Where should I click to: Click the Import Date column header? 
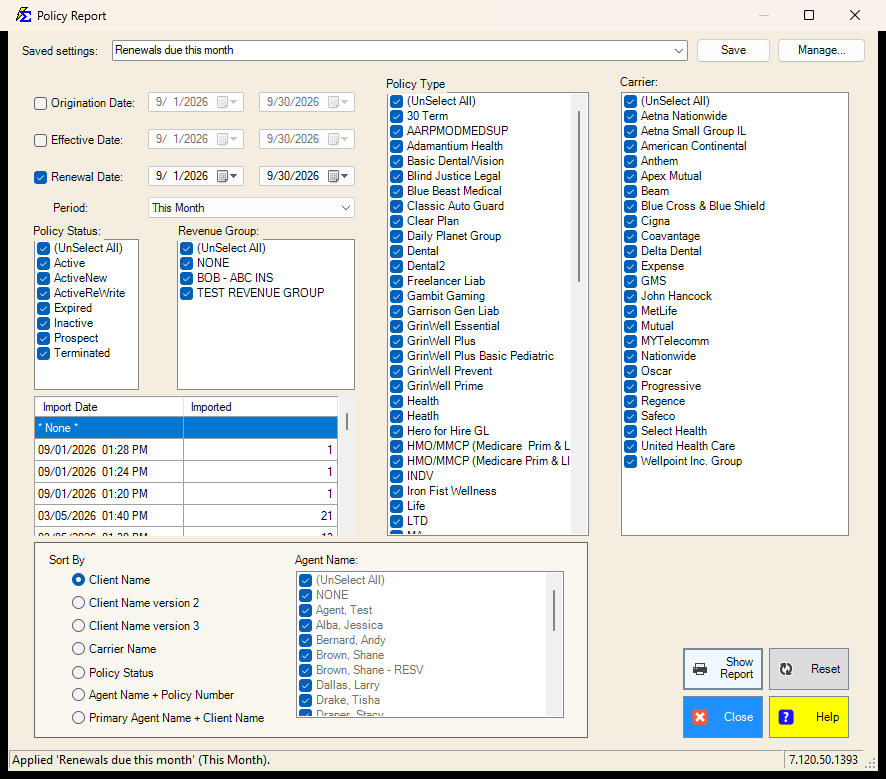109,407
